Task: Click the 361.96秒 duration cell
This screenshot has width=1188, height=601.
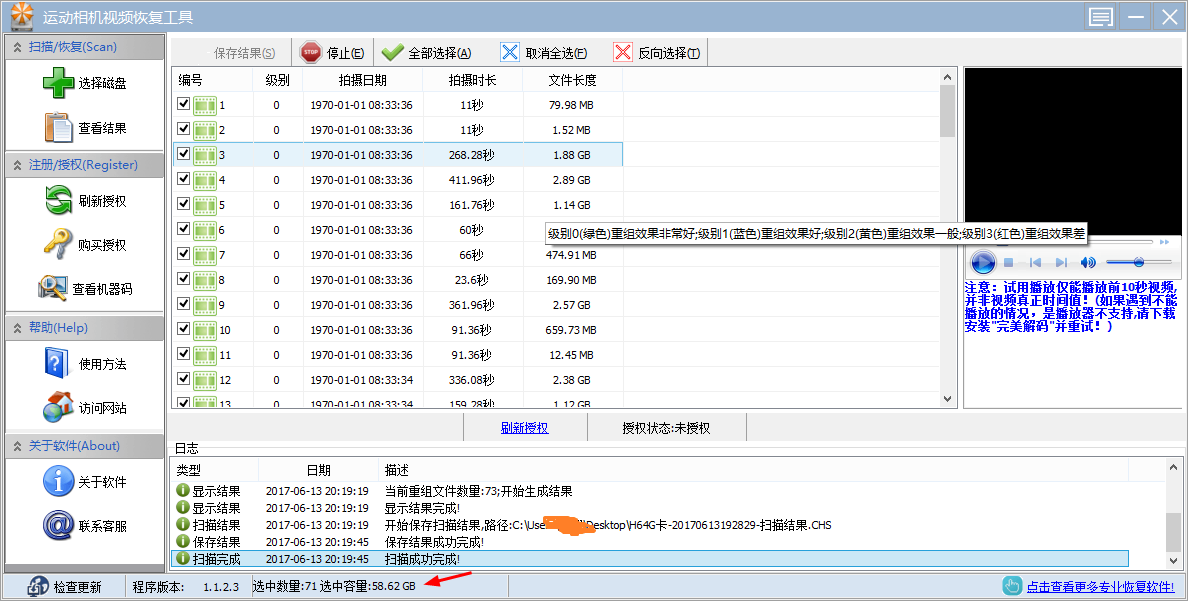Action: [471, 305]
